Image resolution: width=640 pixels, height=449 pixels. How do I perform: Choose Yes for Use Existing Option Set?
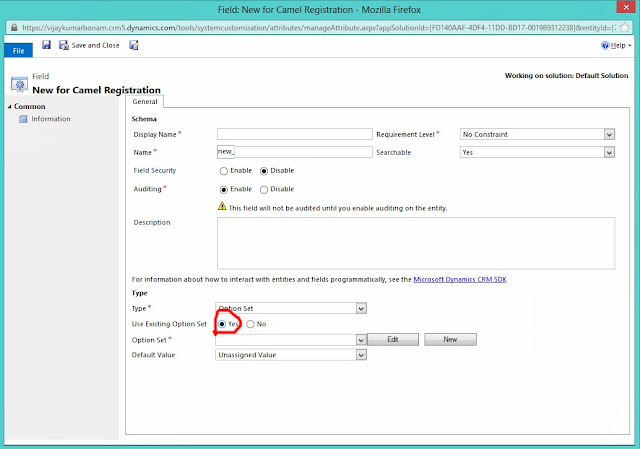pyautogui.click(x=222, y=324)
